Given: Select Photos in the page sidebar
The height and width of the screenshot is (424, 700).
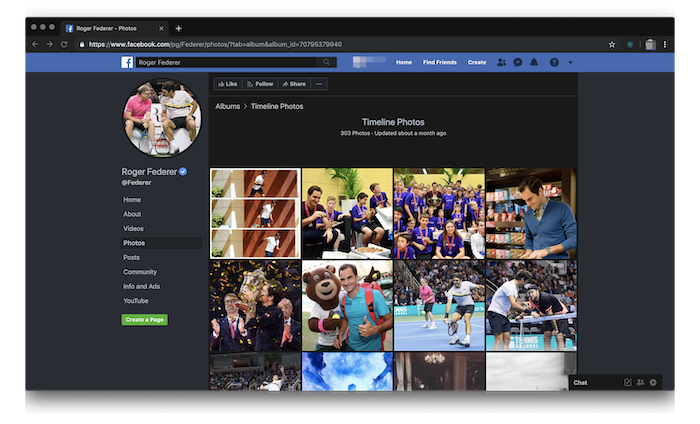Looking at the screenshot, I should [x=162, y=243].
